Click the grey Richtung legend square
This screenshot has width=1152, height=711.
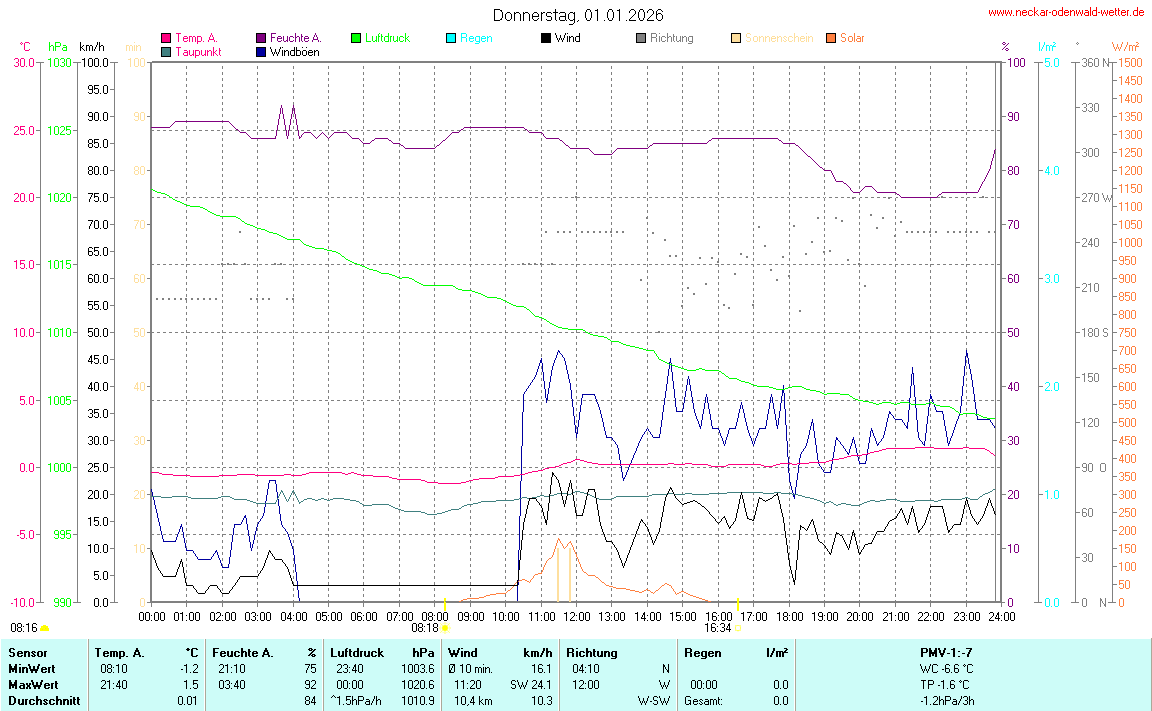point(641,38)
